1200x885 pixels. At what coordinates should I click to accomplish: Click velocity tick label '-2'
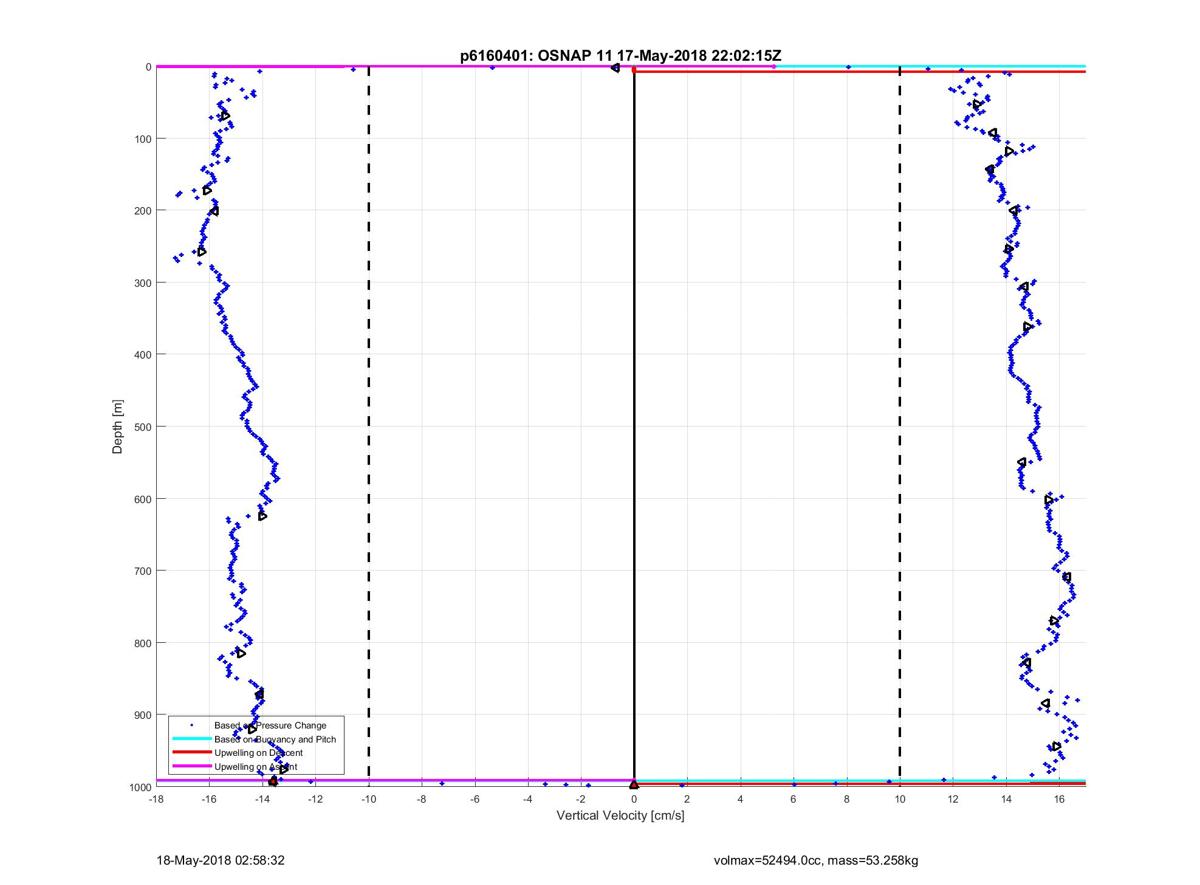[580, 799]
